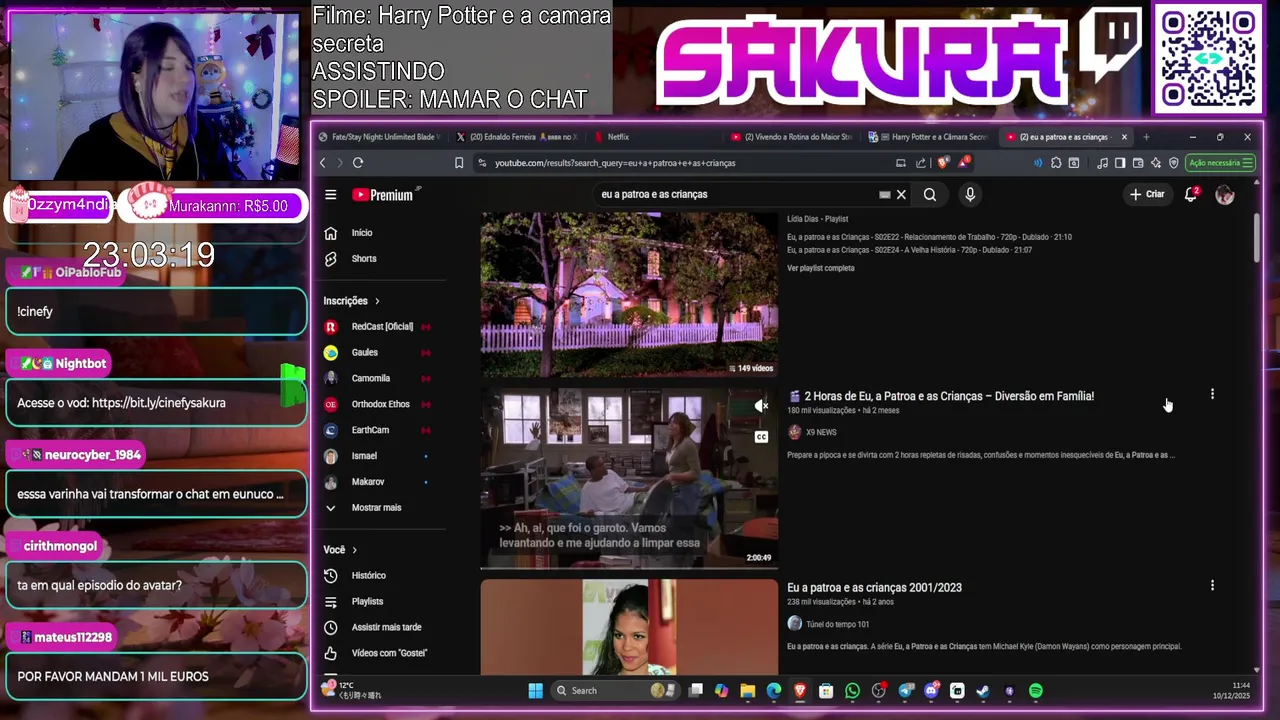Open a new browser tab with plus
The image size is (1280, 720).
pyautogui.click(x=1146, y=137)
